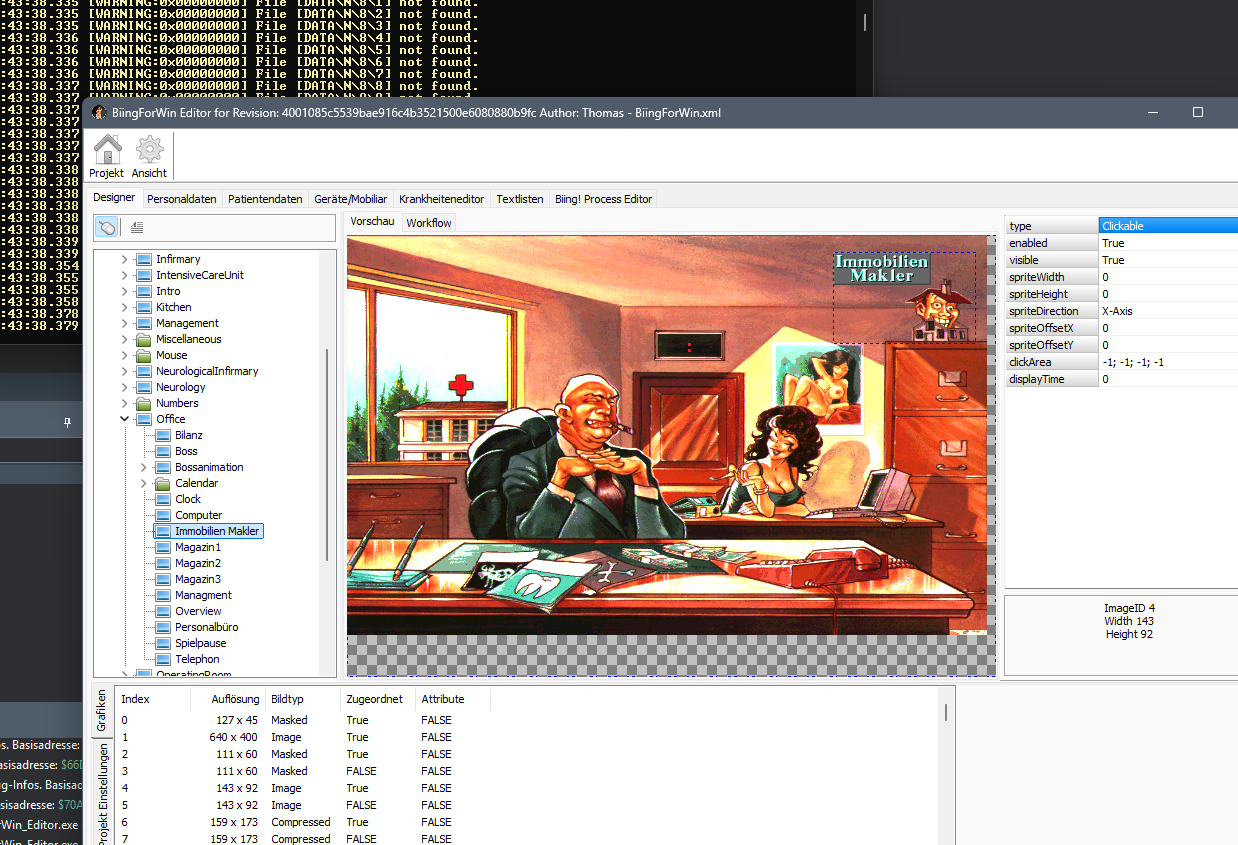
Task: Click the Telephon item icon
Action: [163, 659]
